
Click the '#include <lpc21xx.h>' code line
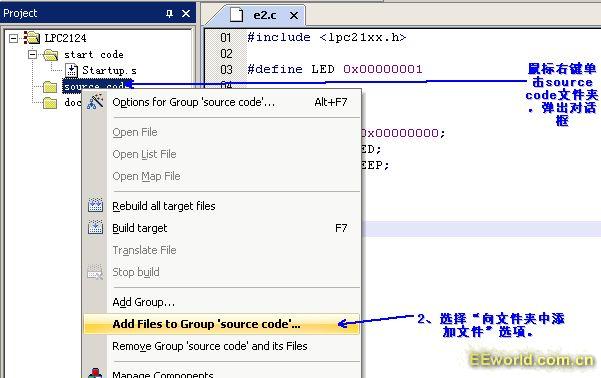[327, 37]
